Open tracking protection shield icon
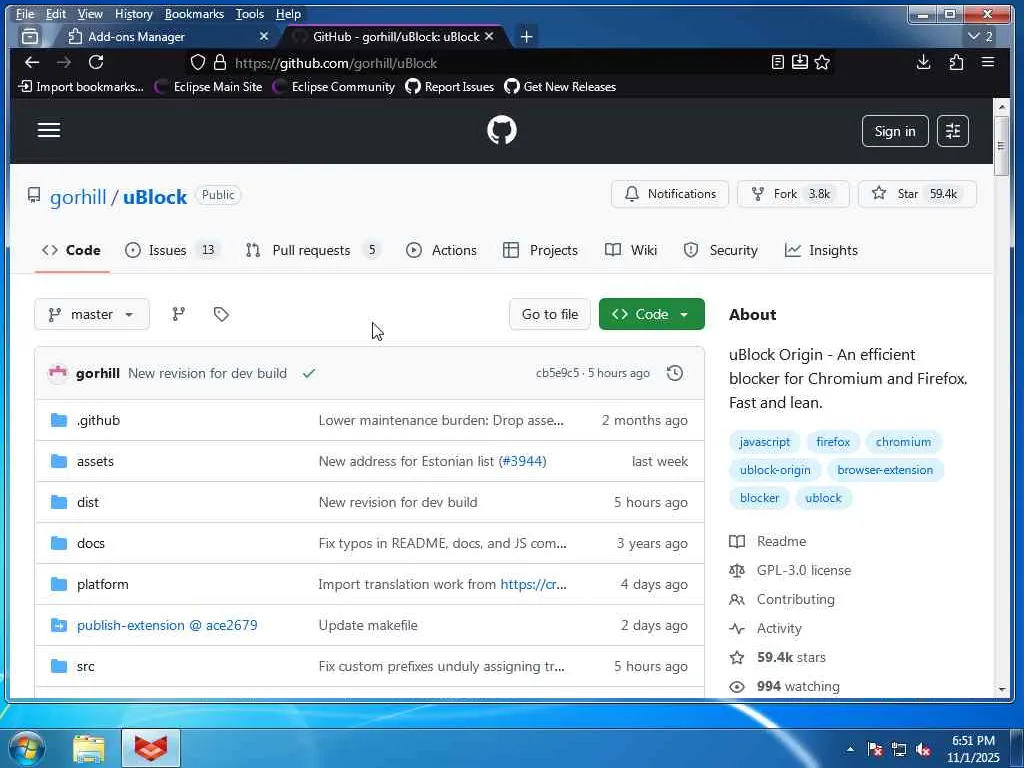 198,63
